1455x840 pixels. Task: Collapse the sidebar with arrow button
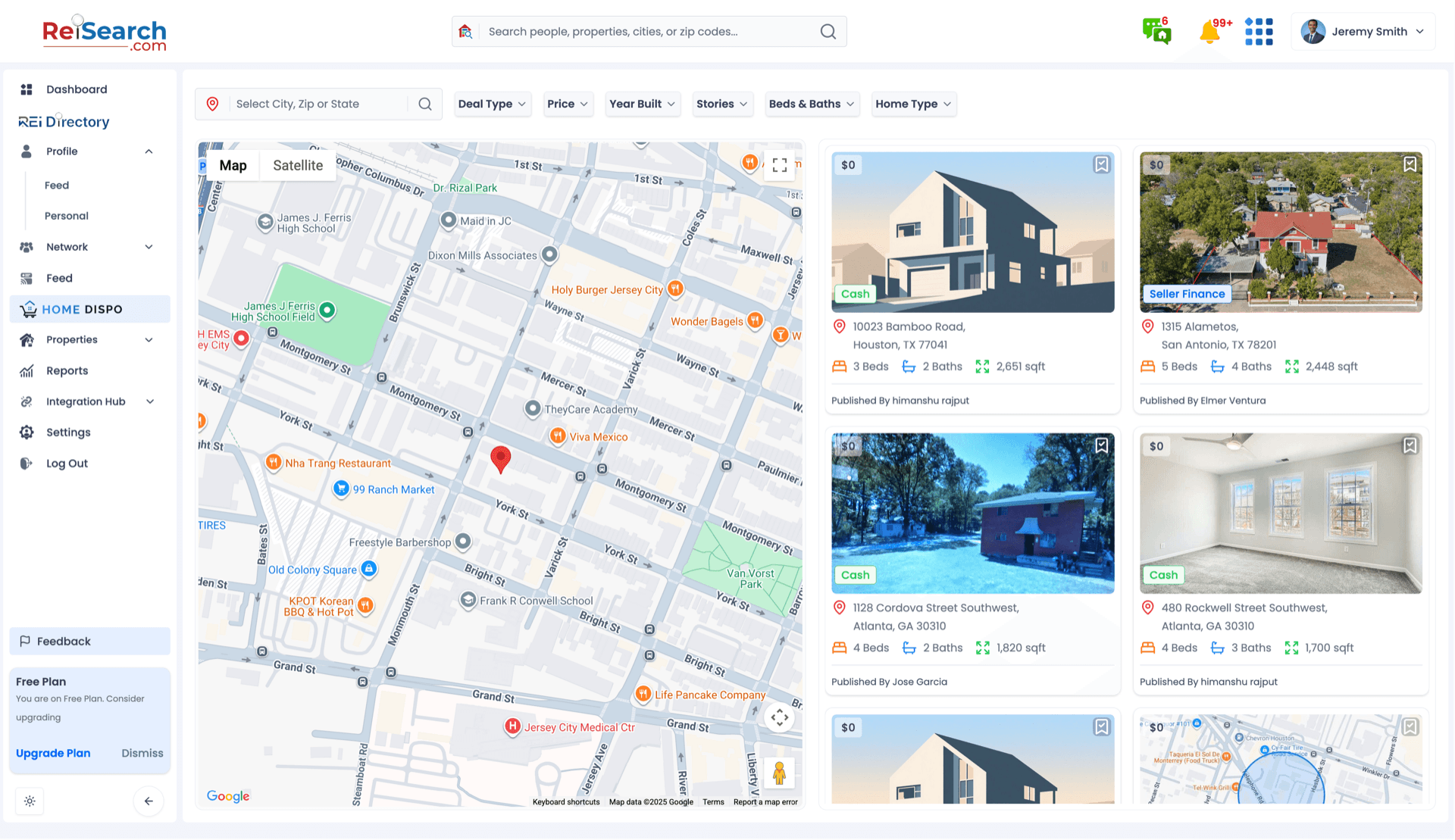tap(149, 801)
